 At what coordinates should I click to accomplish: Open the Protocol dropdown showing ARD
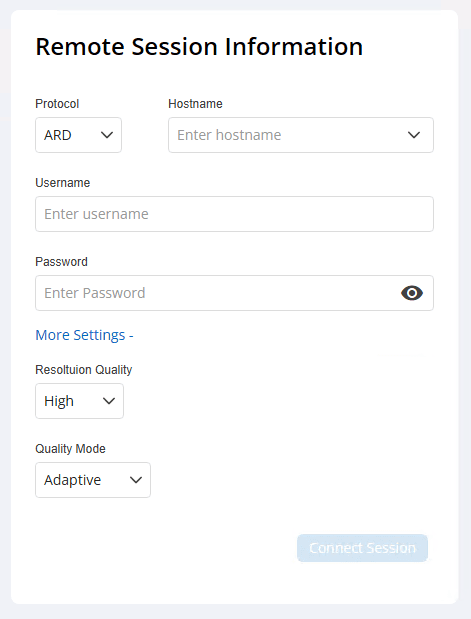(79, 135)
